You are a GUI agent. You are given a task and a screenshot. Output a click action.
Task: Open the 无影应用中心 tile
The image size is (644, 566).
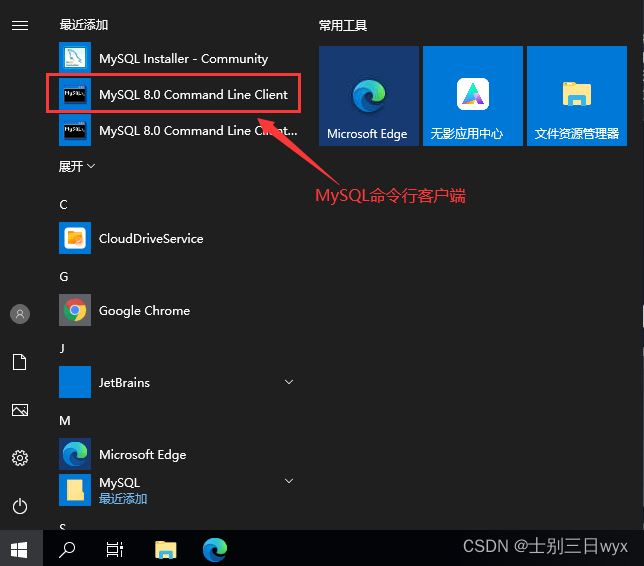click(x=473, y=96)
